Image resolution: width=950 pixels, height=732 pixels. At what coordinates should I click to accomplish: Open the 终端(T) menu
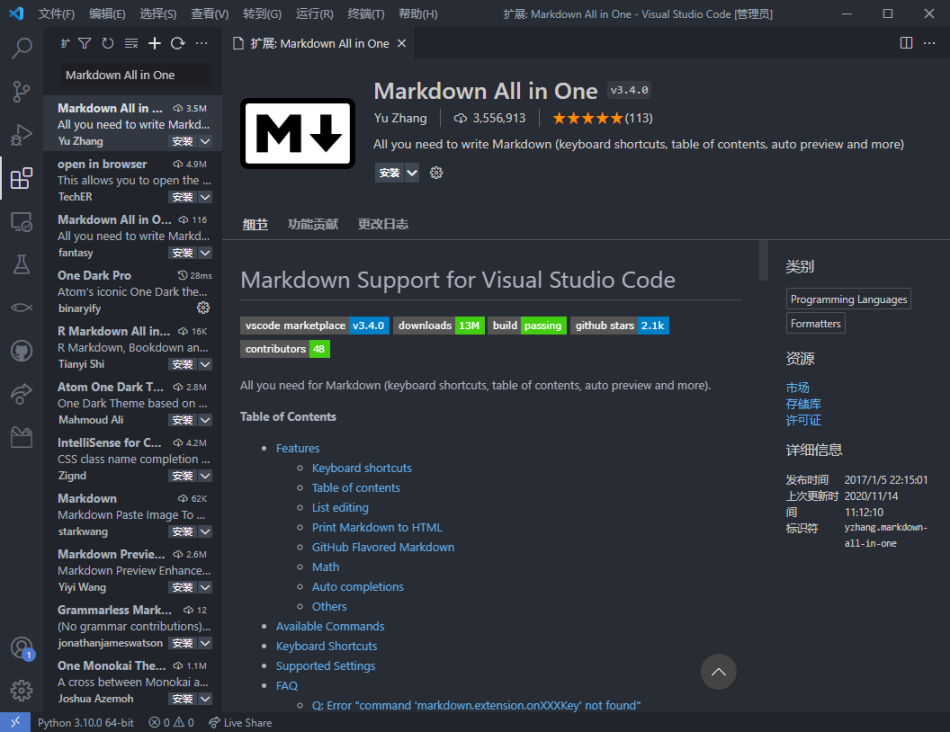(x=366, y=13)
